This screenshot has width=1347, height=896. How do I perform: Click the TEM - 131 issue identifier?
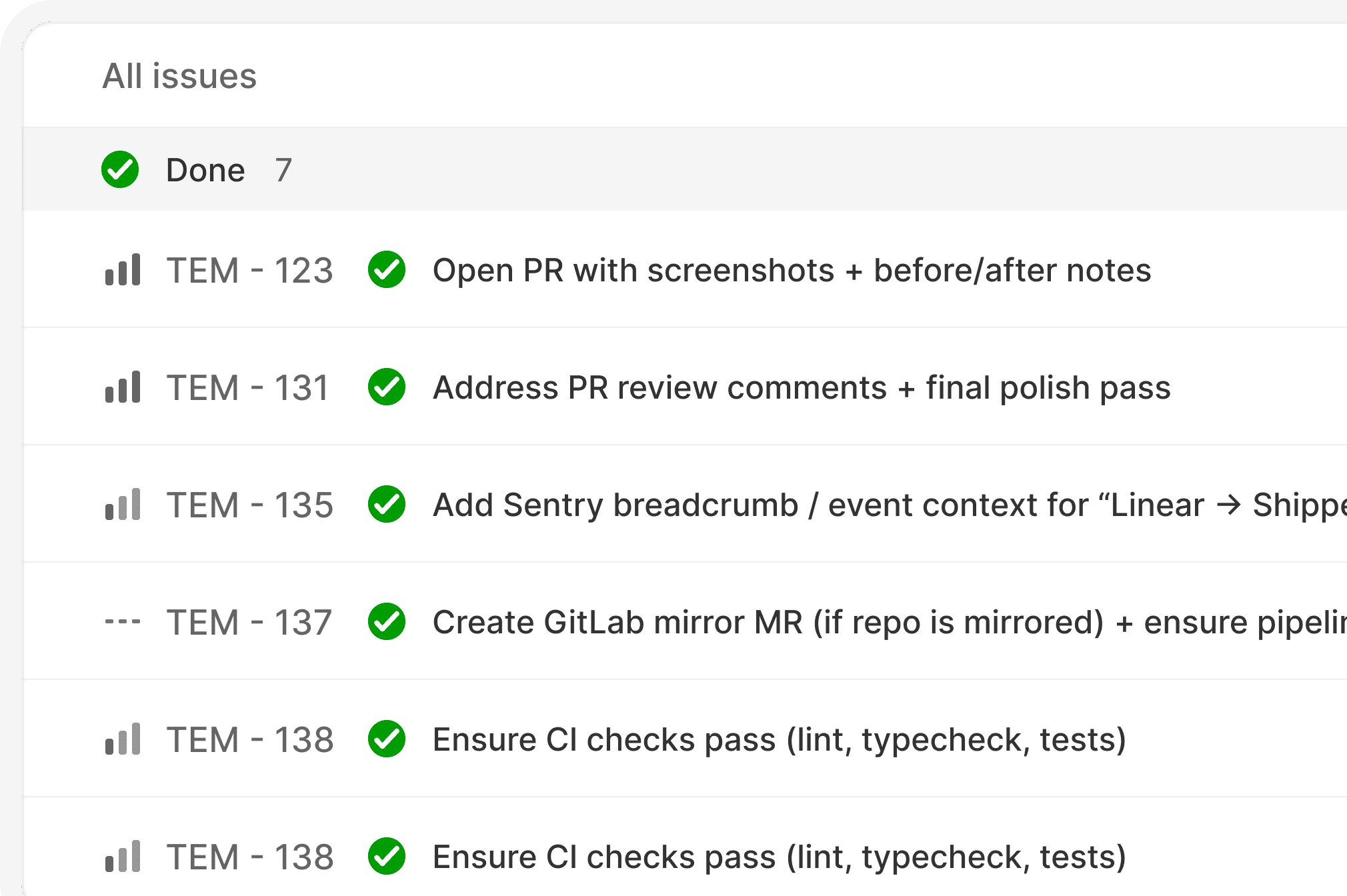(x=248, y=387)
